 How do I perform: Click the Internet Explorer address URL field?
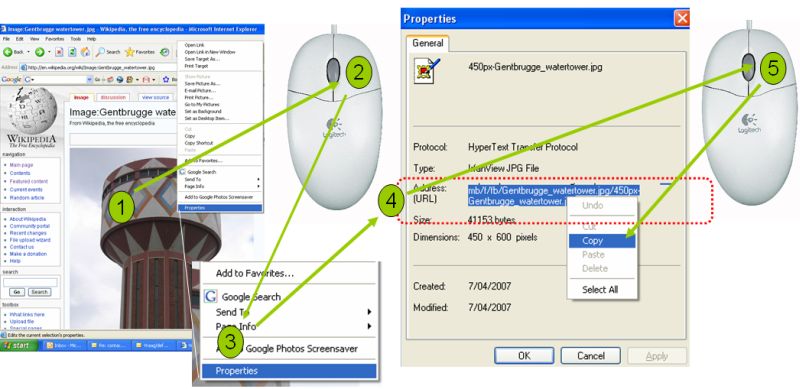[x=99, y=67]
